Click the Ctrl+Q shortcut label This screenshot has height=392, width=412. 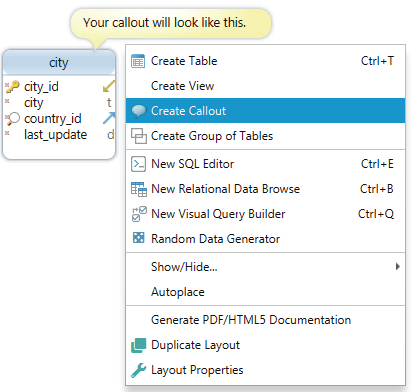[376, 214]
